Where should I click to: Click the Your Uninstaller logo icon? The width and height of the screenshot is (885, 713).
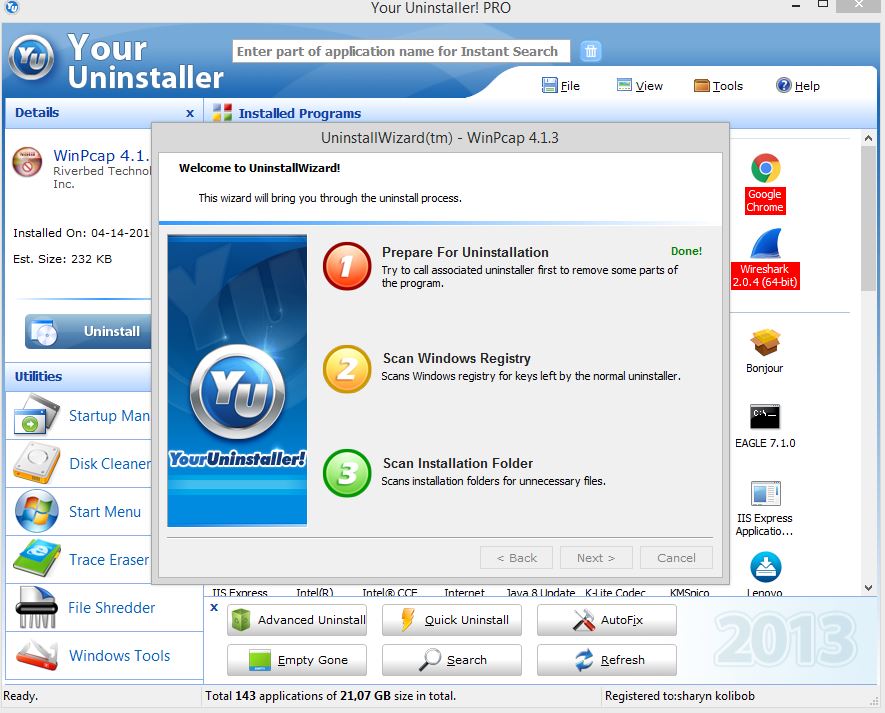click(x=32, y=57)
